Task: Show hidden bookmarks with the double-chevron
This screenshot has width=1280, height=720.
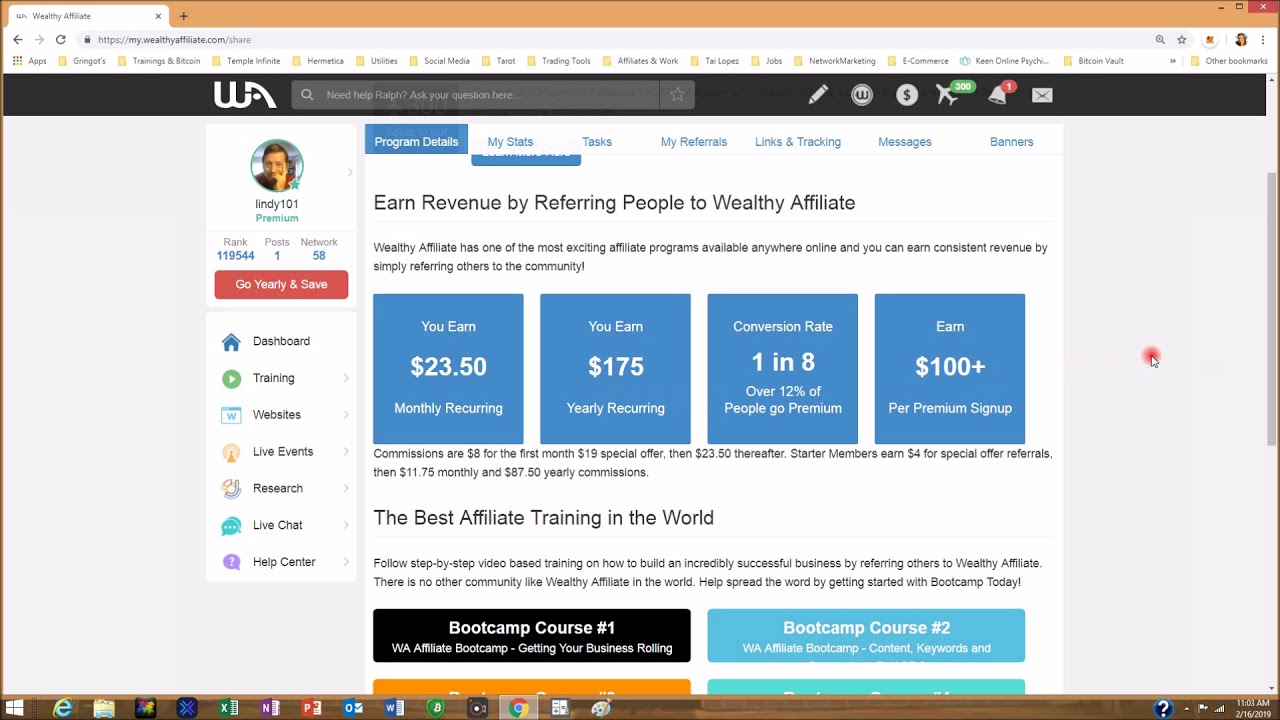Action: (1173, 61)
